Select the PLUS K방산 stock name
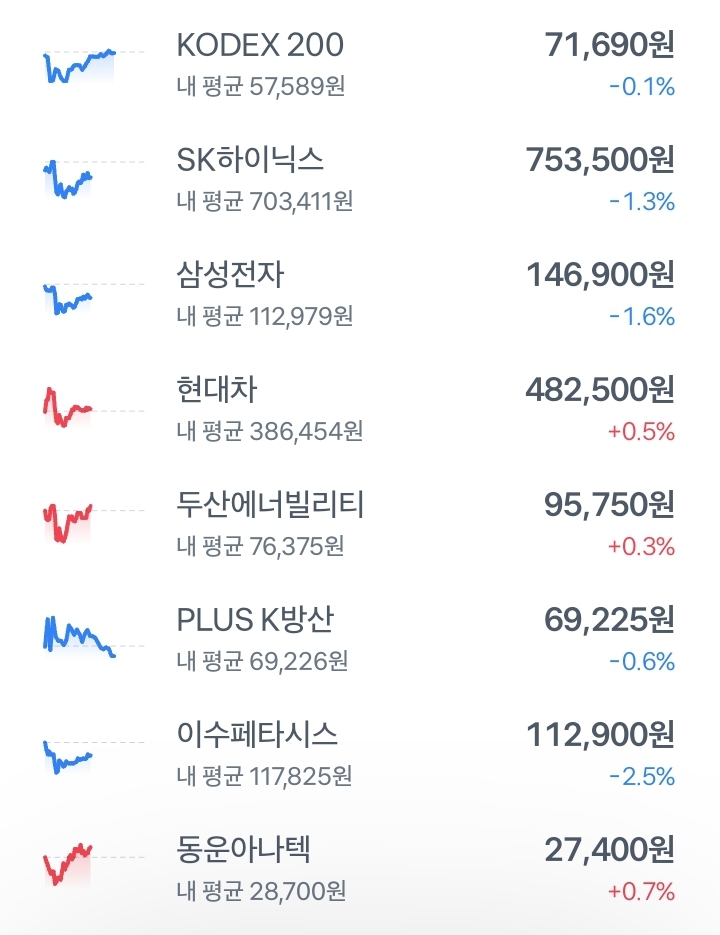Viewport: 720px width, 935px height. pos(255,620)
